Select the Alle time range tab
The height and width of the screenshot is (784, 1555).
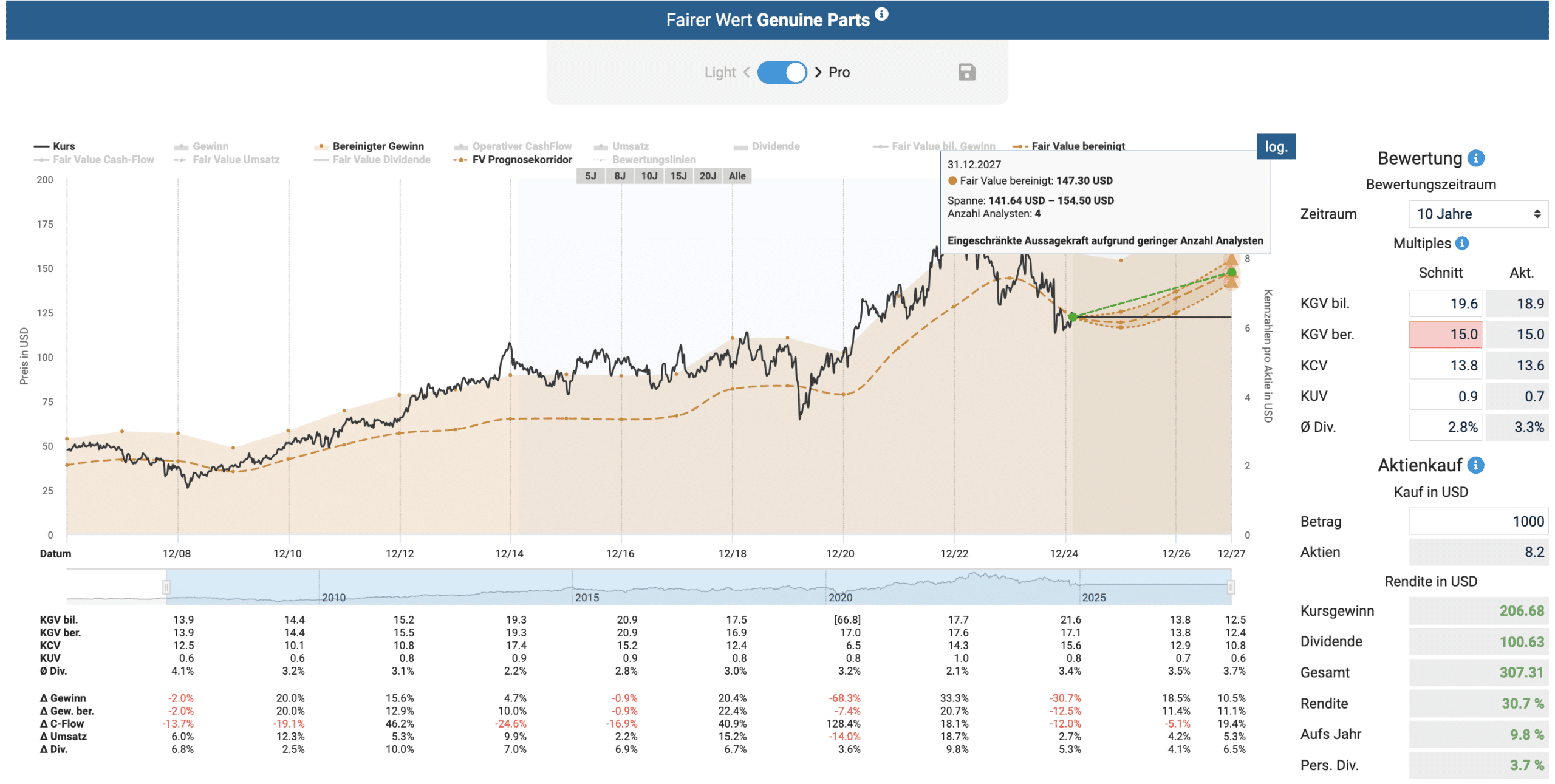coord(737,176)
